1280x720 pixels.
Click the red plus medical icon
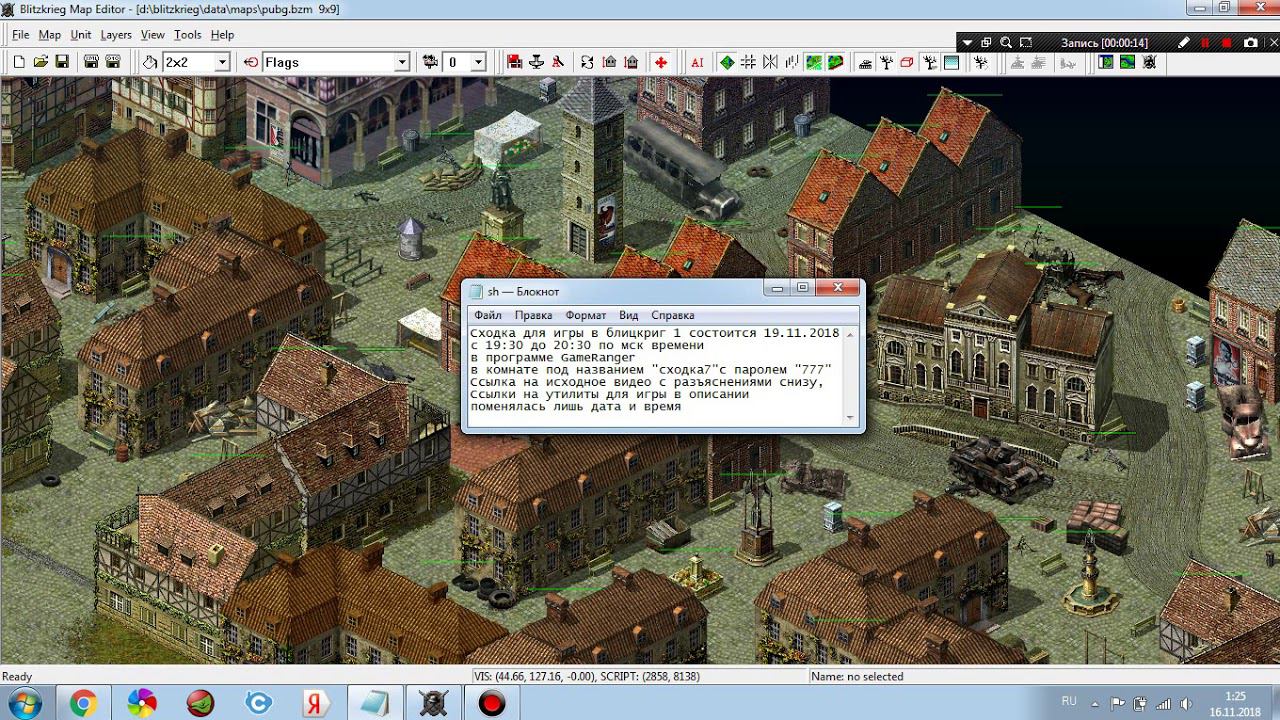click(x=661, y=62)
